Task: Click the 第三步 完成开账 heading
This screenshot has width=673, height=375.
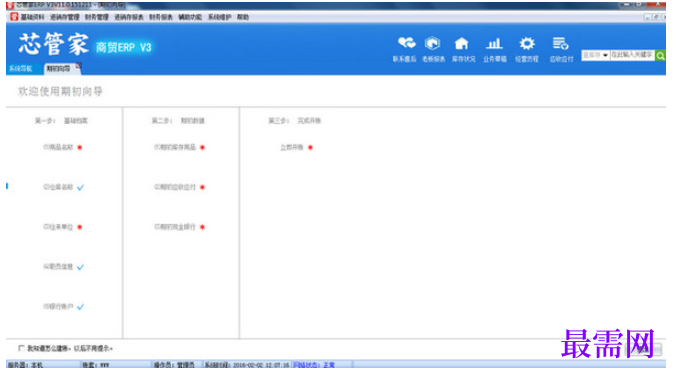Action: [294, 121]
